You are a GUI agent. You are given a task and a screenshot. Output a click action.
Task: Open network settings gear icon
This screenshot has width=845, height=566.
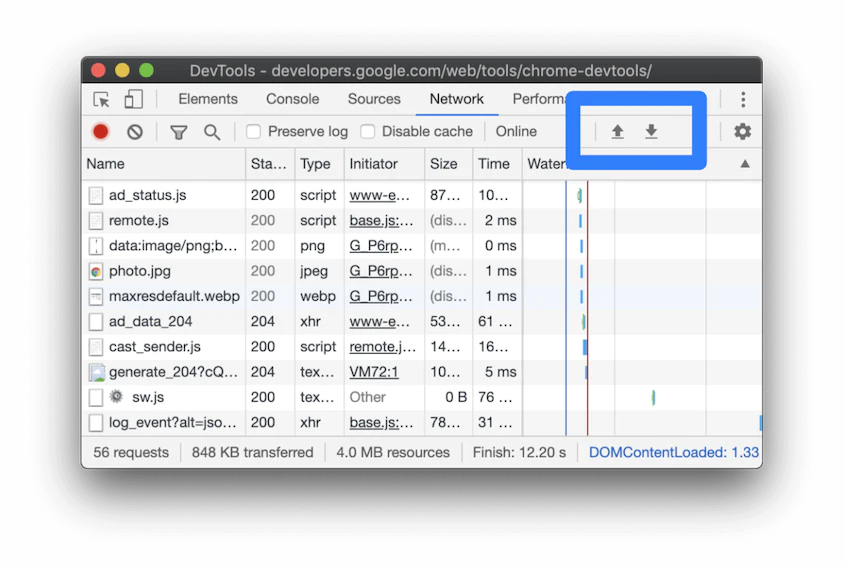click(742, 132)
